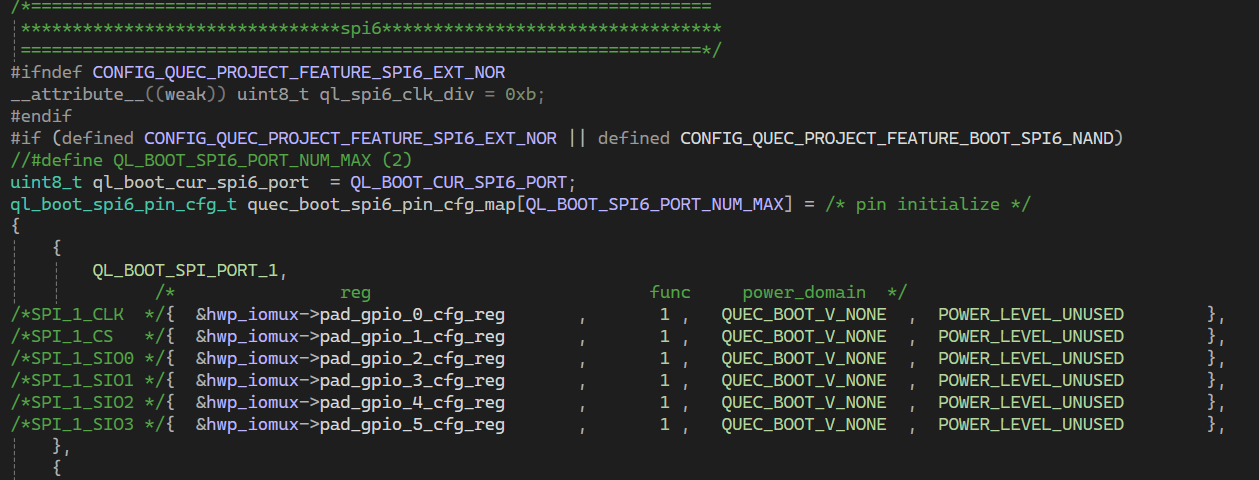This screenshot has height=480, width=1259.
Task: Click the ql_boot_cur_spi6_port variable
Action: click(x=200, y=182)
